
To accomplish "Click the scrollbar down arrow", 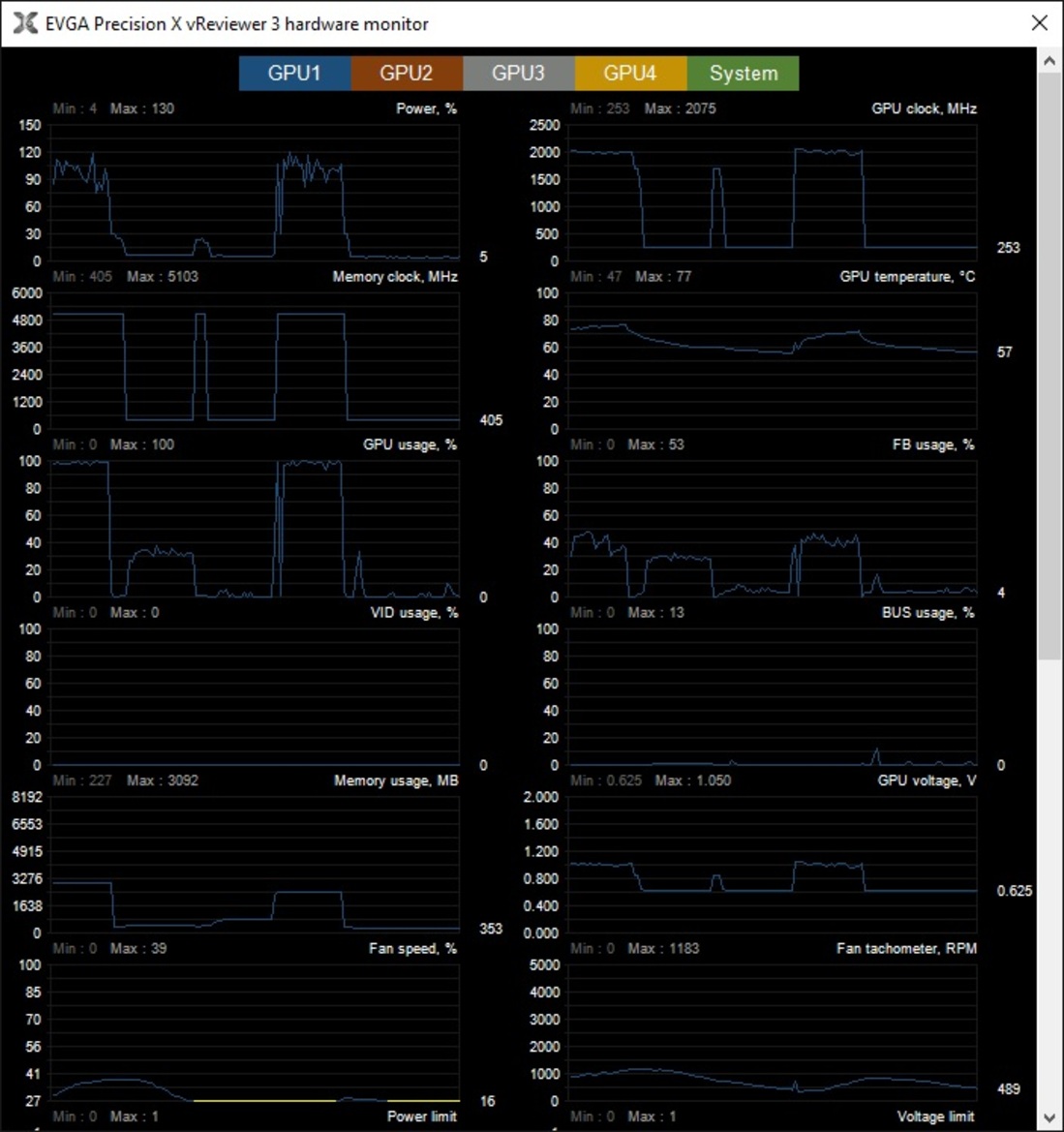I will [x=1049, y=1118].
